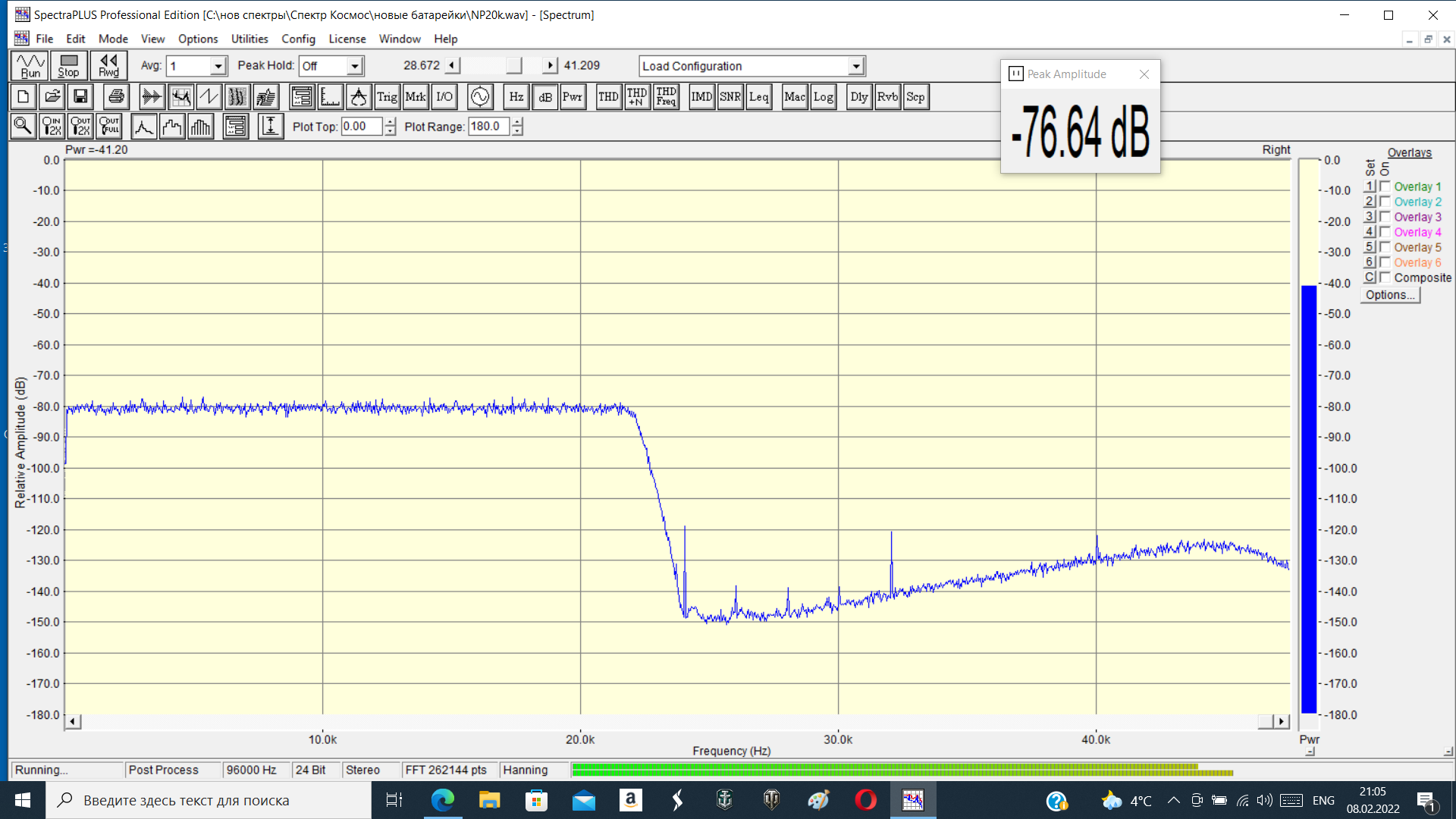Viewport: 1456px width, 819px height.
Task: Expand the Avg dropdown
Action: coord(218,66)
